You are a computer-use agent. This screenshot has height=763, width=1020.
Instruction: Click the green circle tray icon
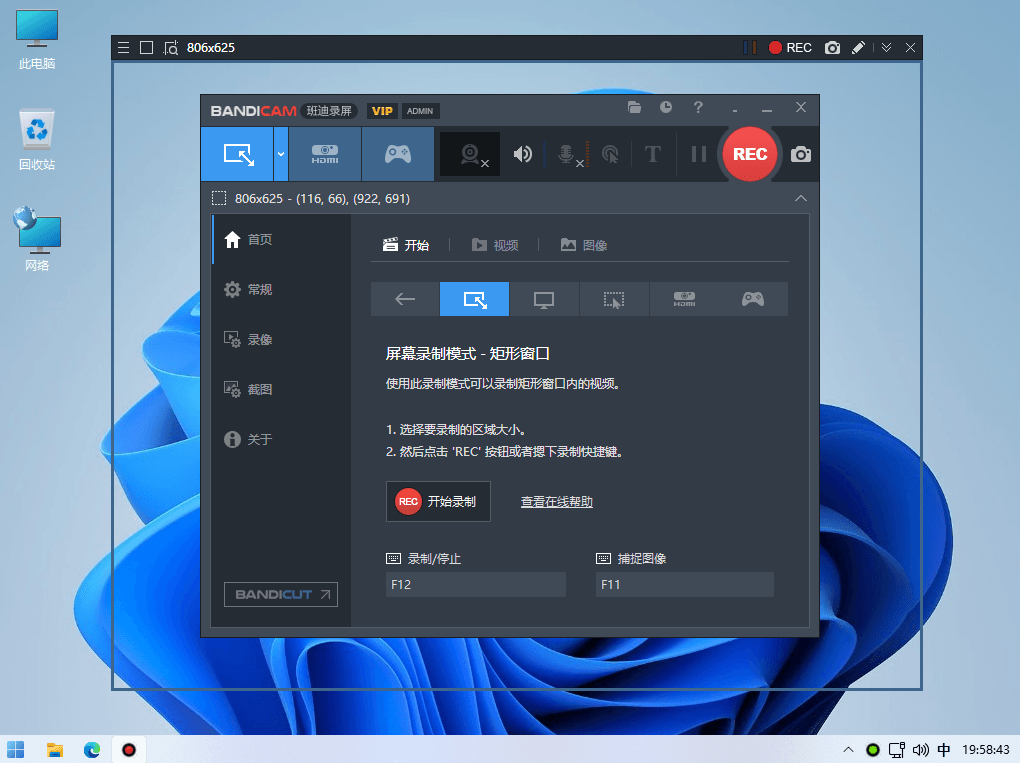click(873, 750)
